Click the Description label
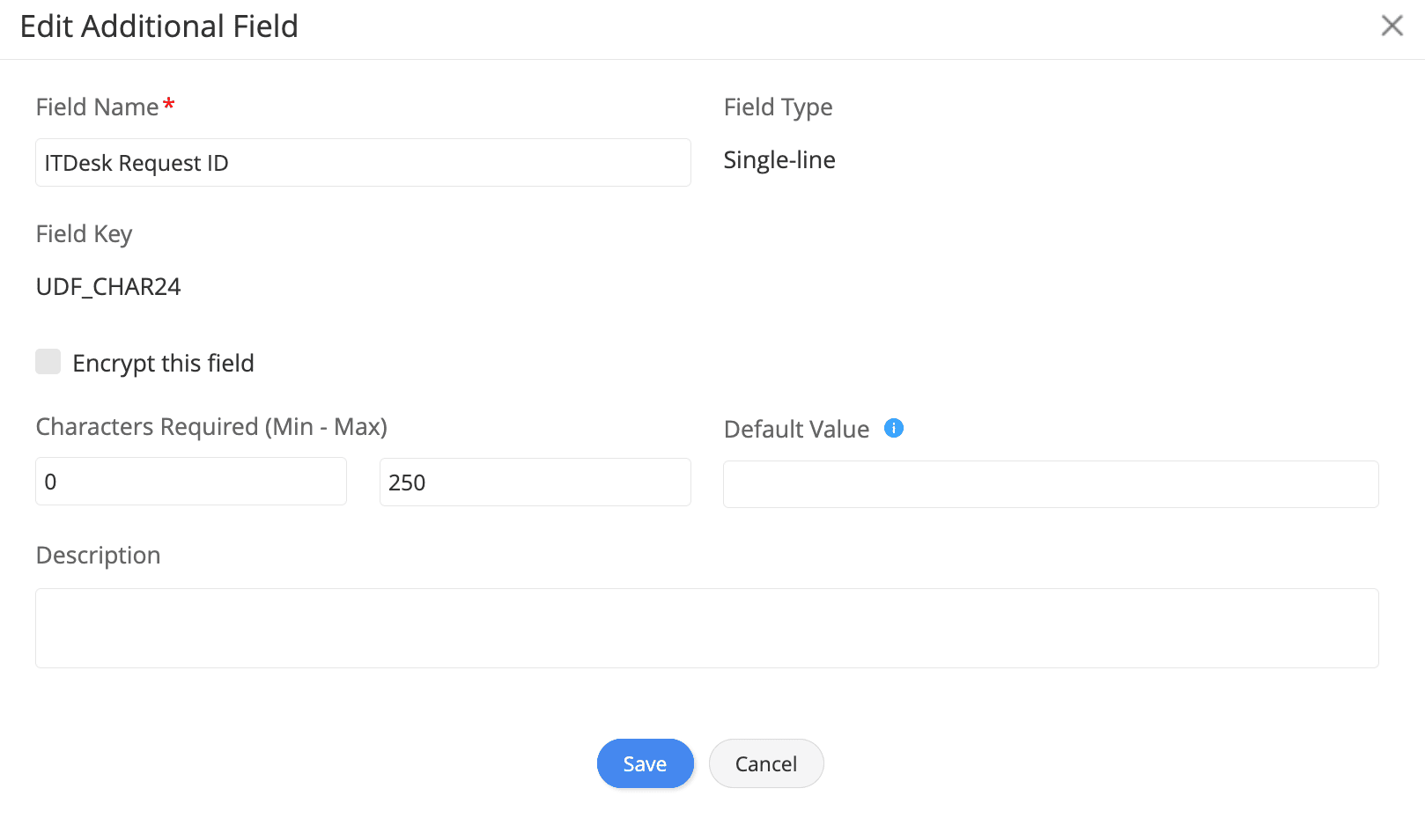 tap(98, 556)
